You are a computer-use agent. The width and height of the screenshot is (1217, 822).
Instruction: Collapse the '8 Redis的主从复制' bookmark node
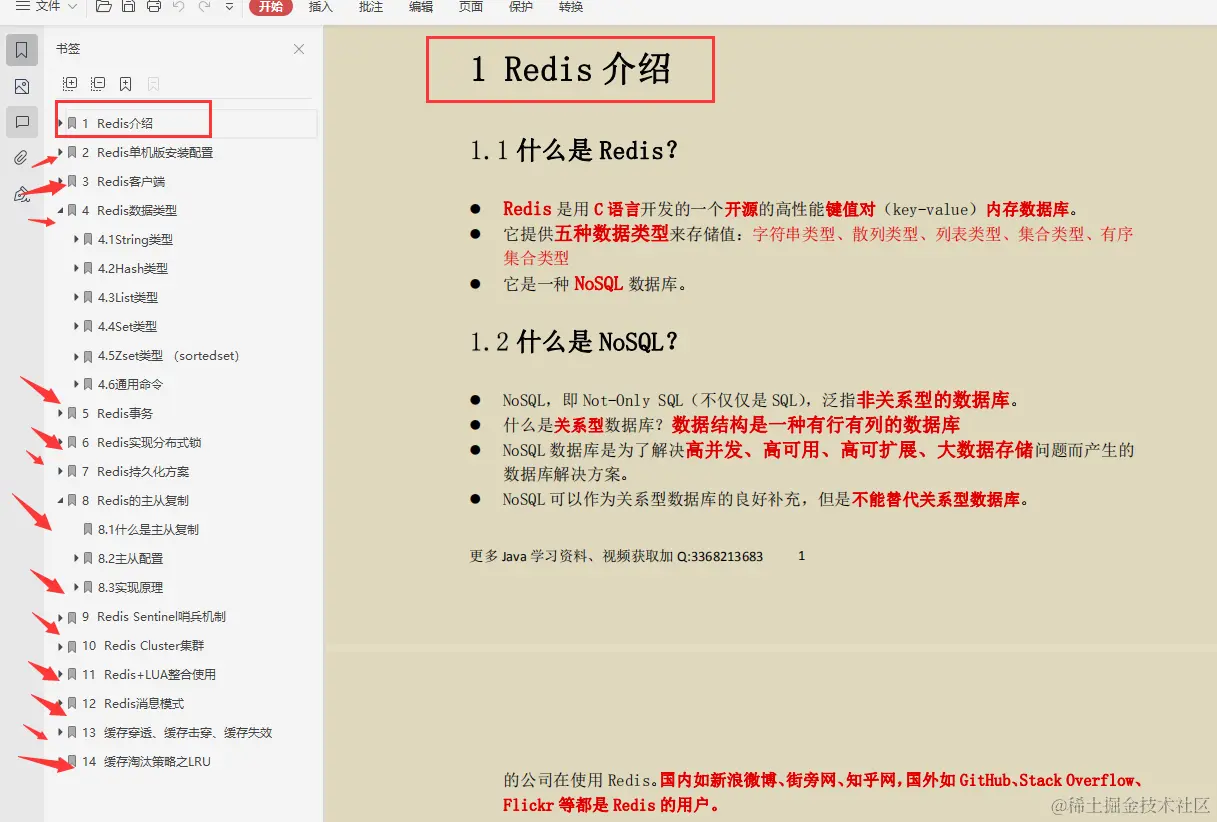pos(61,500)
